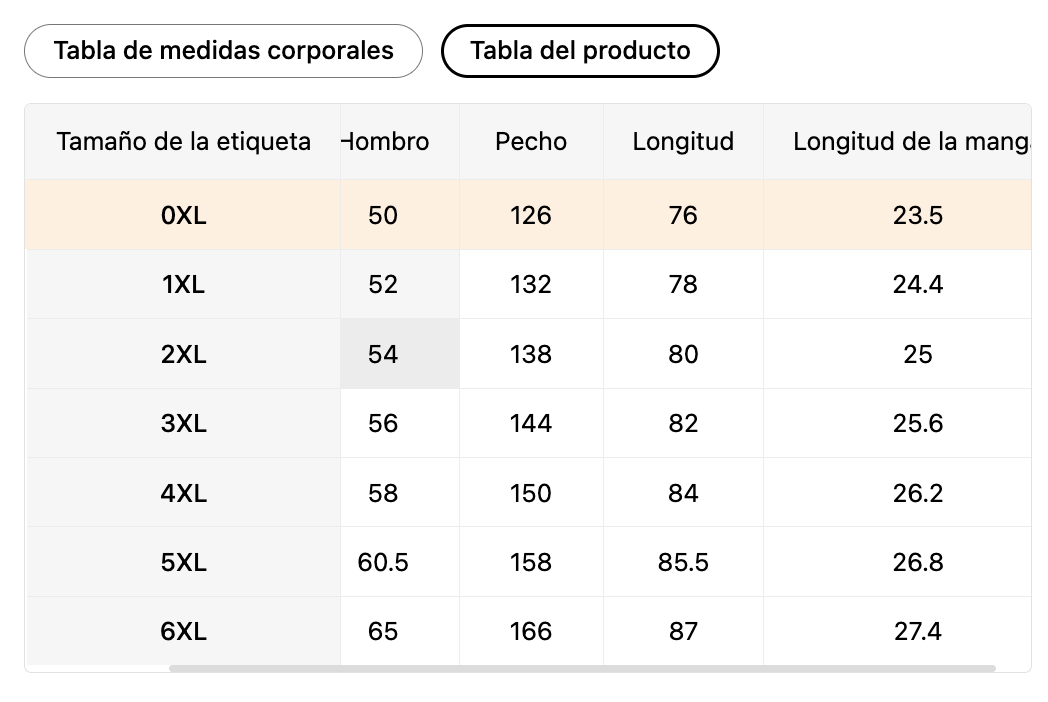1048x702 pixels.
Task: Click the length value 85.5
Action: click(683, 562)
